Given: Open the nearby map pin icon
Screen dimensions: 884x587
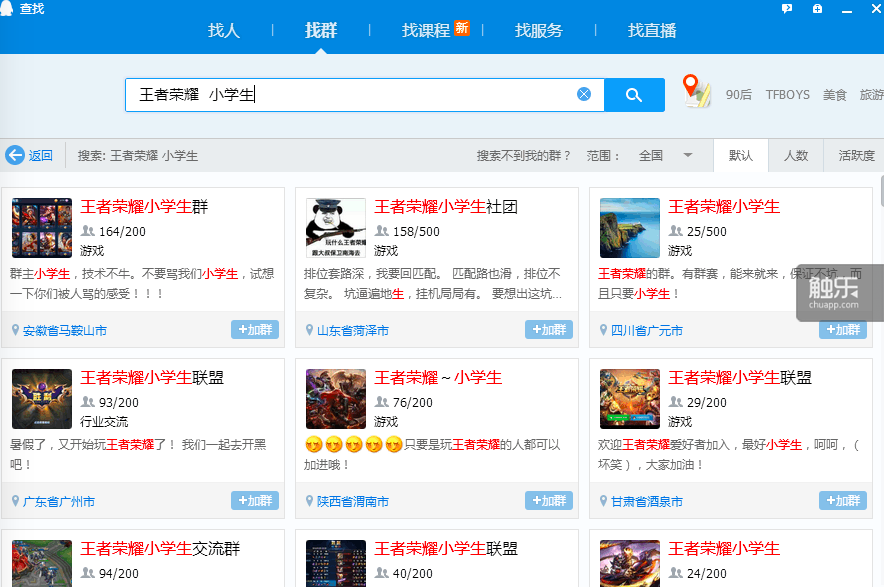Looking at the screenshot, I should point(696,91).
